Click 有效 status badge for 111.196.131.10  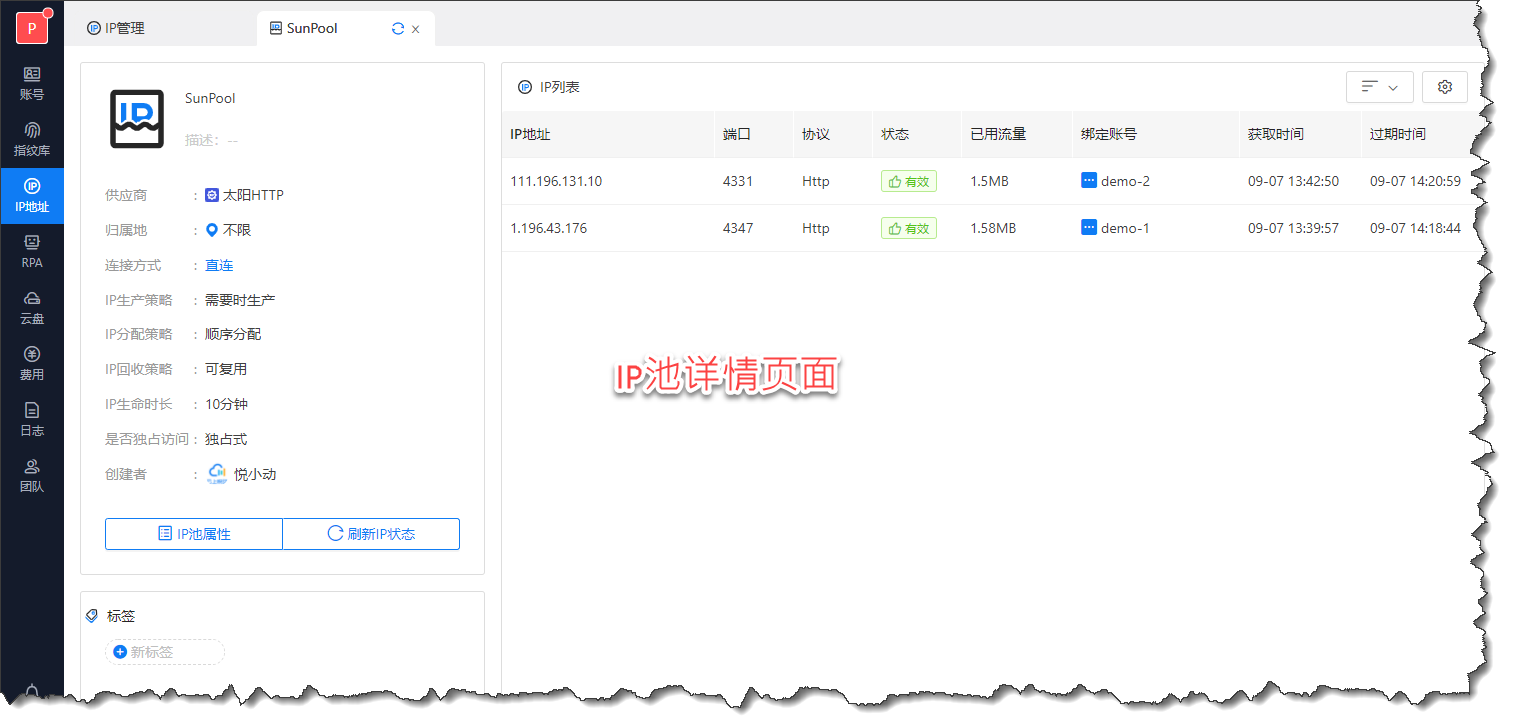click(909, 182)
